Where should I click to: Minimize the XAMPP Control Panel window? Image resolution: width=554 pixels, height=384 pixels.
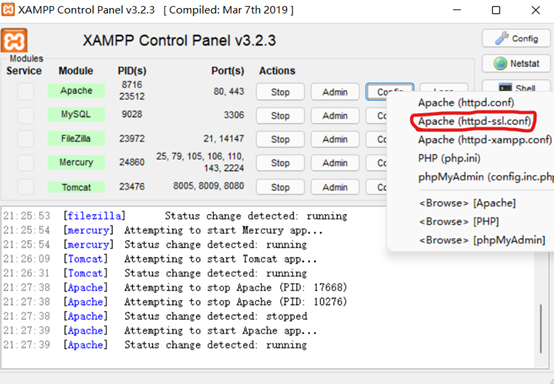click(457, 10)
